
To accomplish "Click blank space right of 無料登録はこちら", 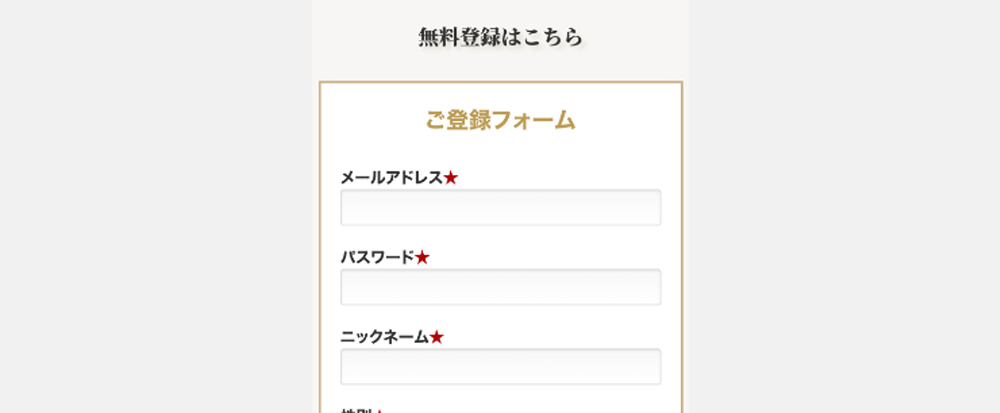I will 638,38.
